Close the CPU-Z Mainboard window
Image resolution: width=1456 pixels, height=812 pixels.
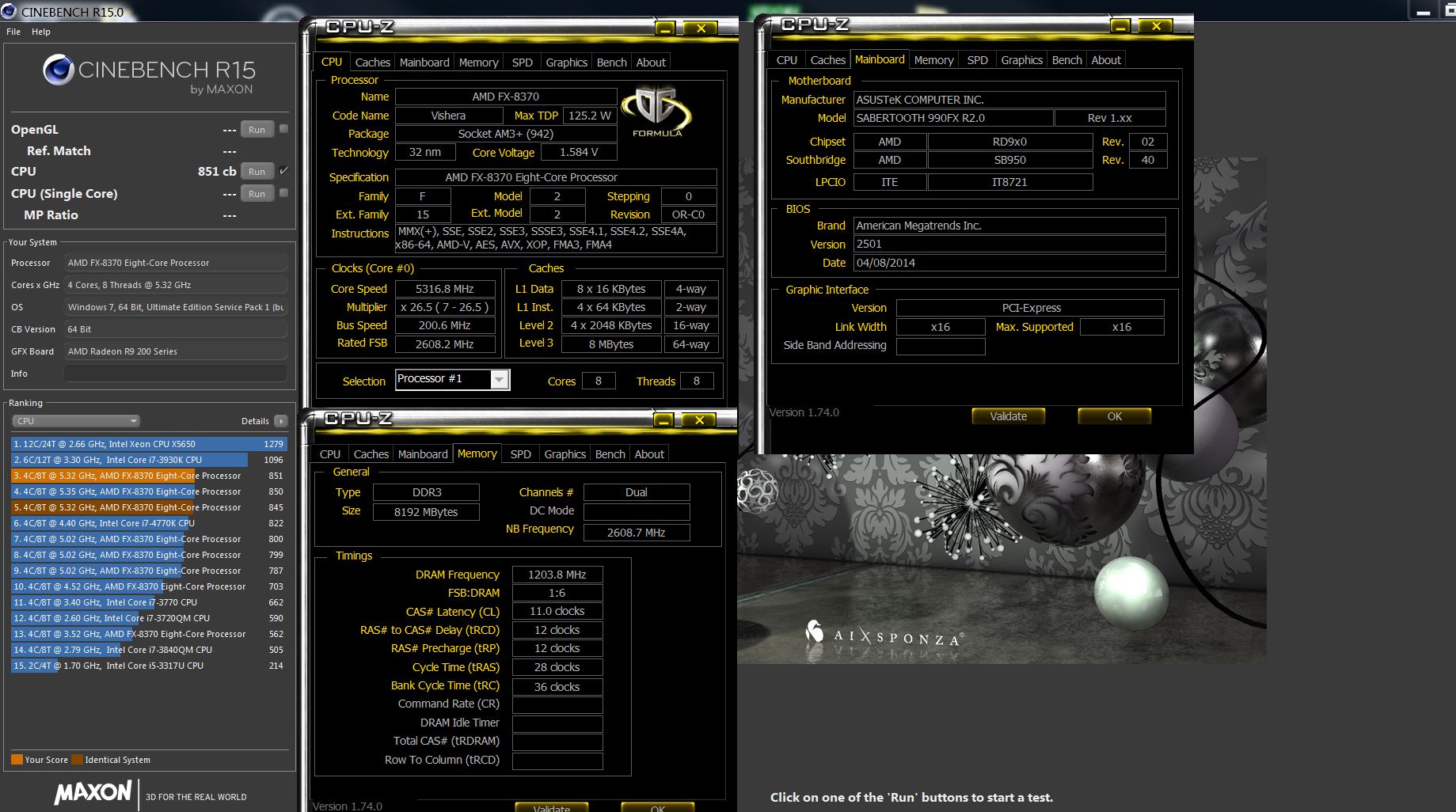[1156, 26]
